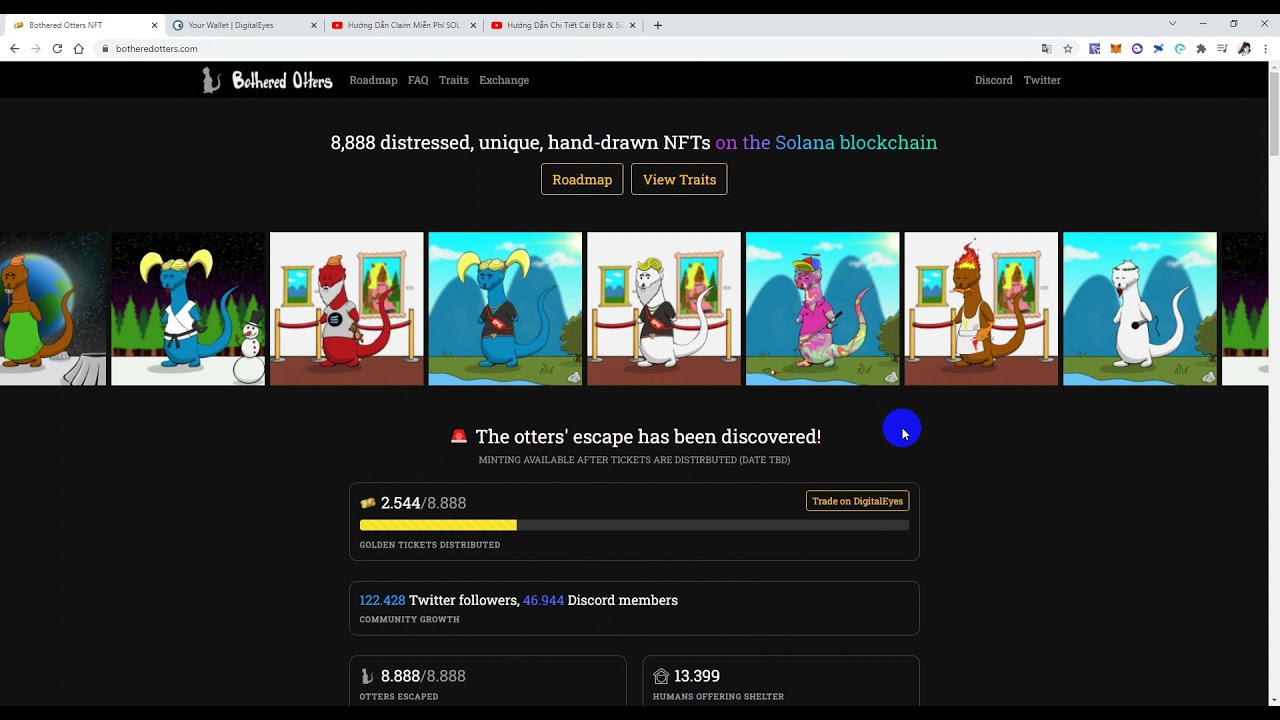The height and width of the screenshot is (720, 1280).
Task: Open the Twitter link
Action: (x=1042, y=80)
